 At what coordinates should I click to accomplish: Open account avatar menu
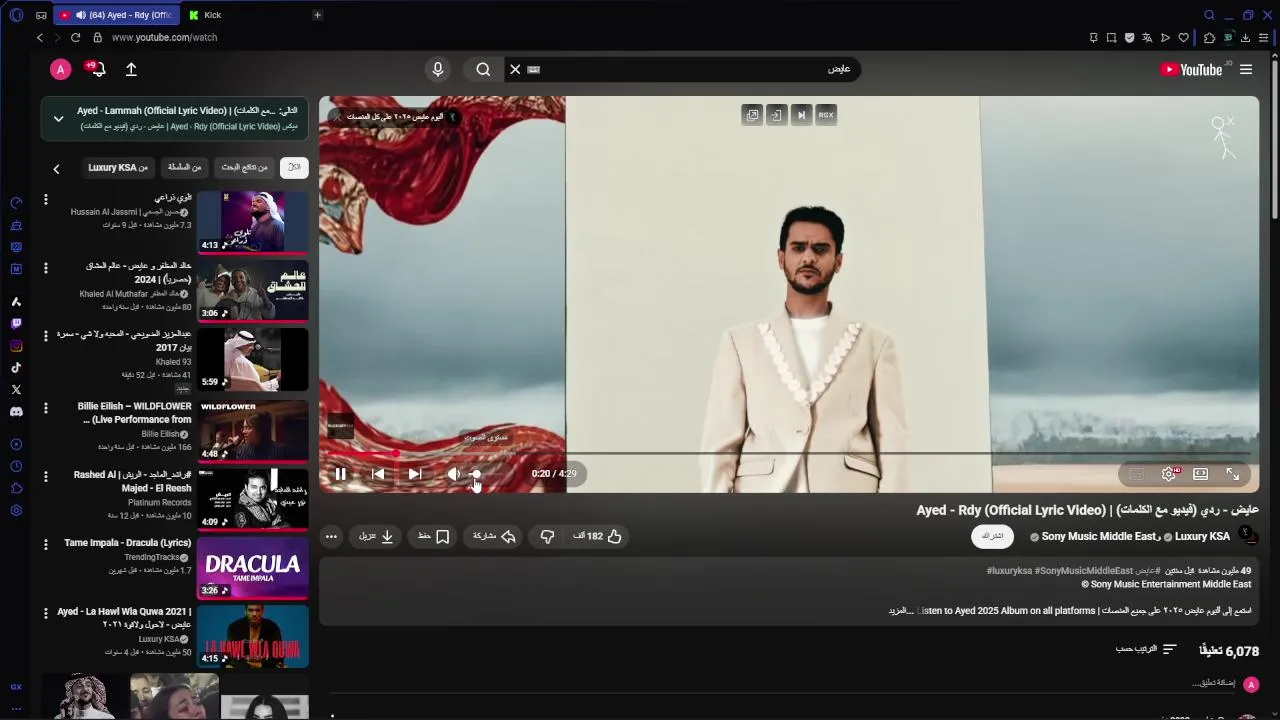[x=61, y=69]
